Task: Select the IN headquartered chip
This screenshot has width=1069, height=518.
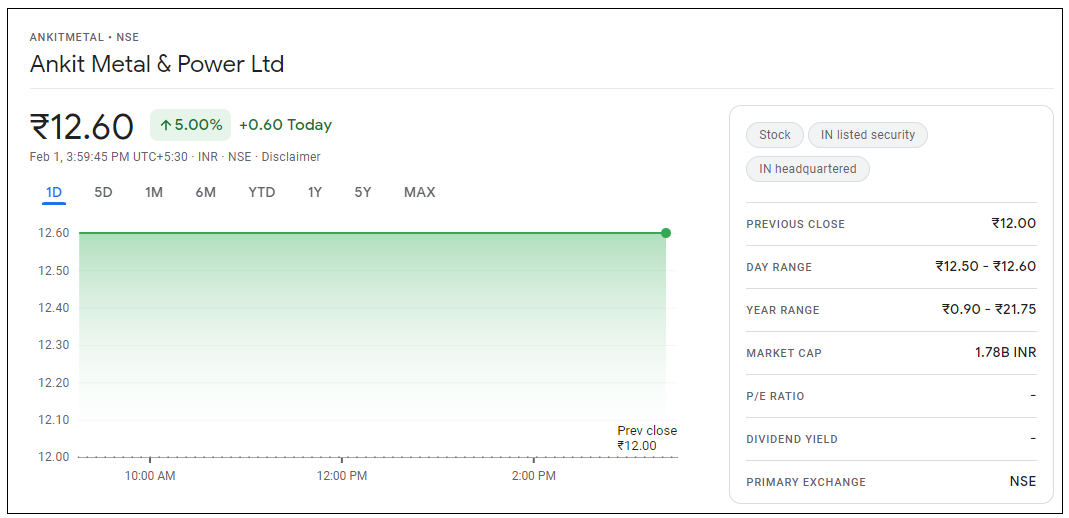Action: click(807, 169)
